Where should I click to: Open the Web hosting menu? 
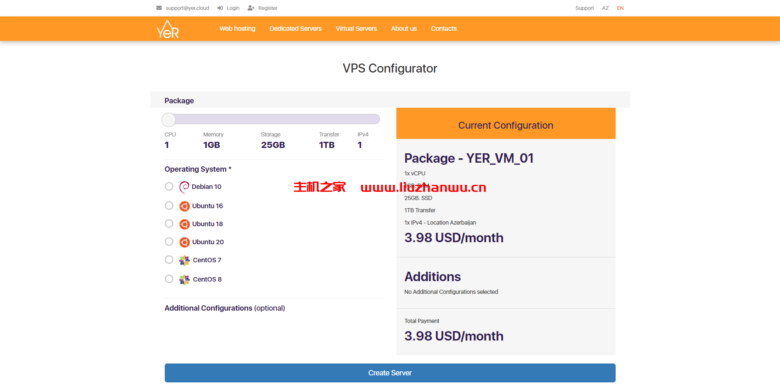237,29
